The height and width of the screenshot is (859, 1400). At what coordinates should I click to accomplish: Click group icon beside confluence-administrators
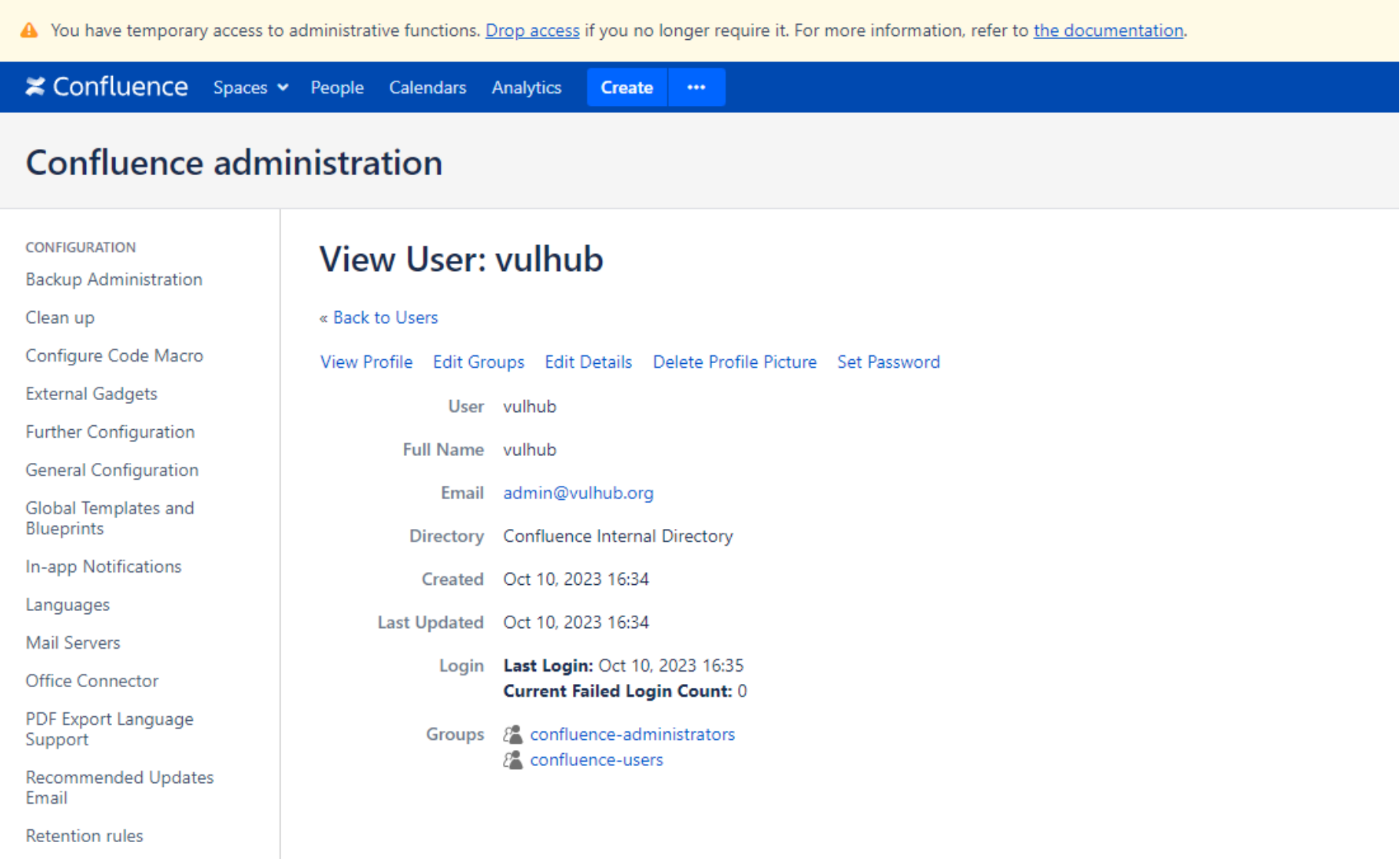(x=513, y=735)
